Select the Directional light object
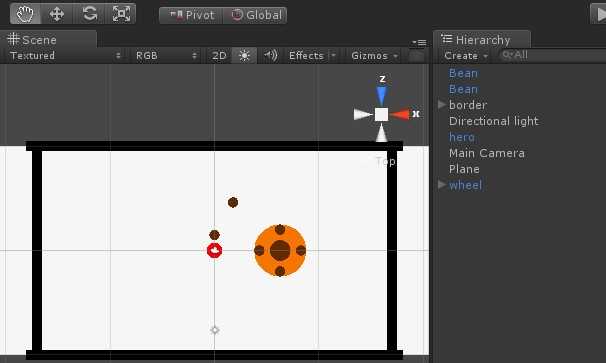 pyautogui.click(x=494, y=121)
